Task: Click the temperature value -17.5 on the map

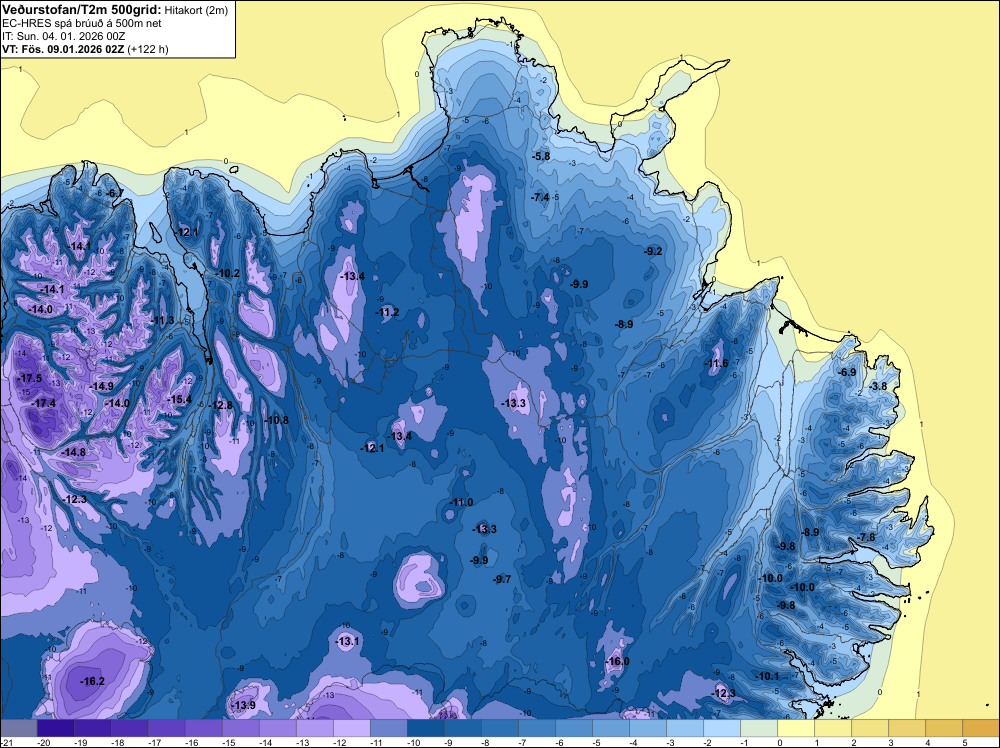Action: click(x=29, y=379)
